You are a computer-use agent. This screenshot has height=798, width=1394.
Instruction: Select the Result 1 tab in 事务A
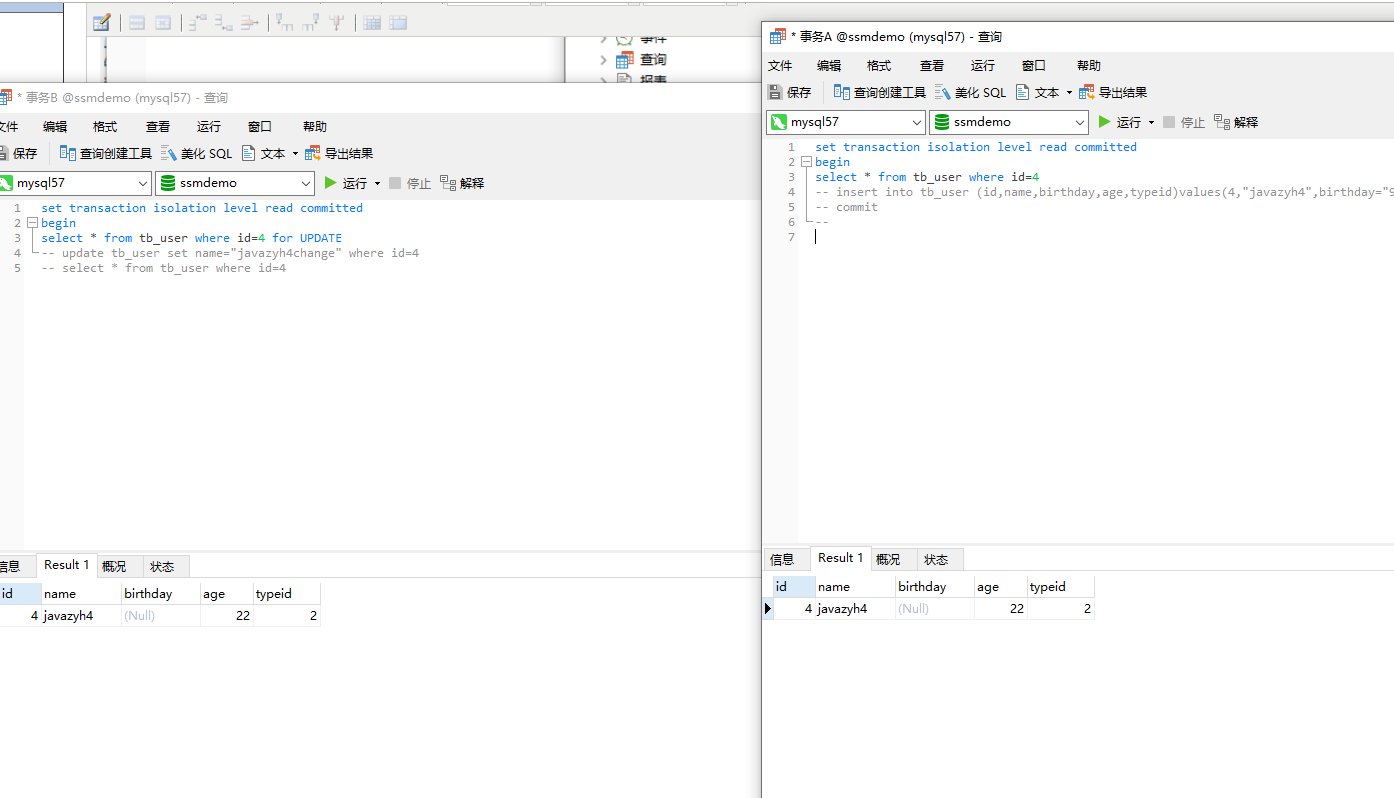[x=840, y=558]
